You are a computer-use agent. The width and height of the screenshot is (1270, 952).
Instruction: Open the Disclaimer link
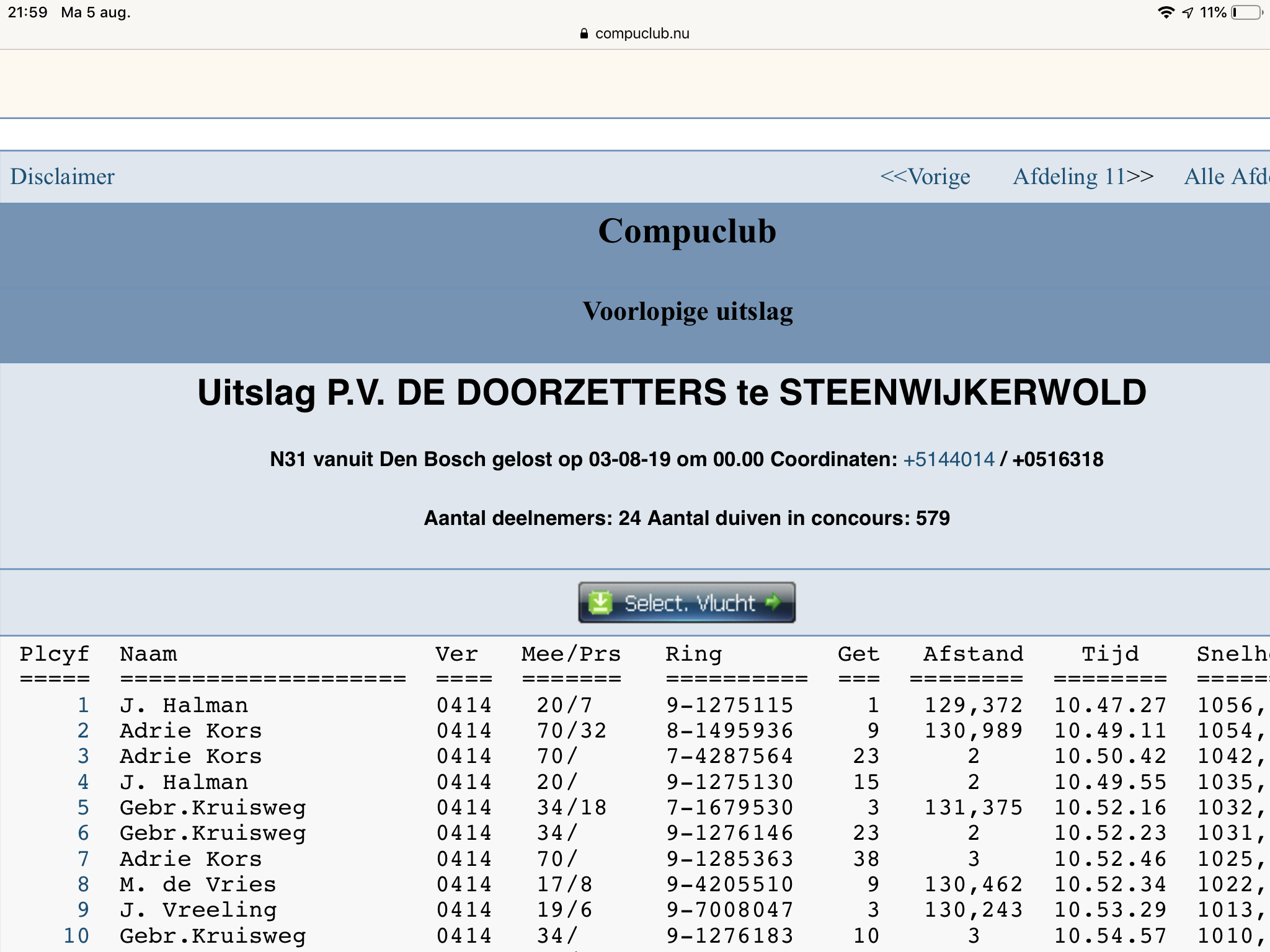click(62, 177)
